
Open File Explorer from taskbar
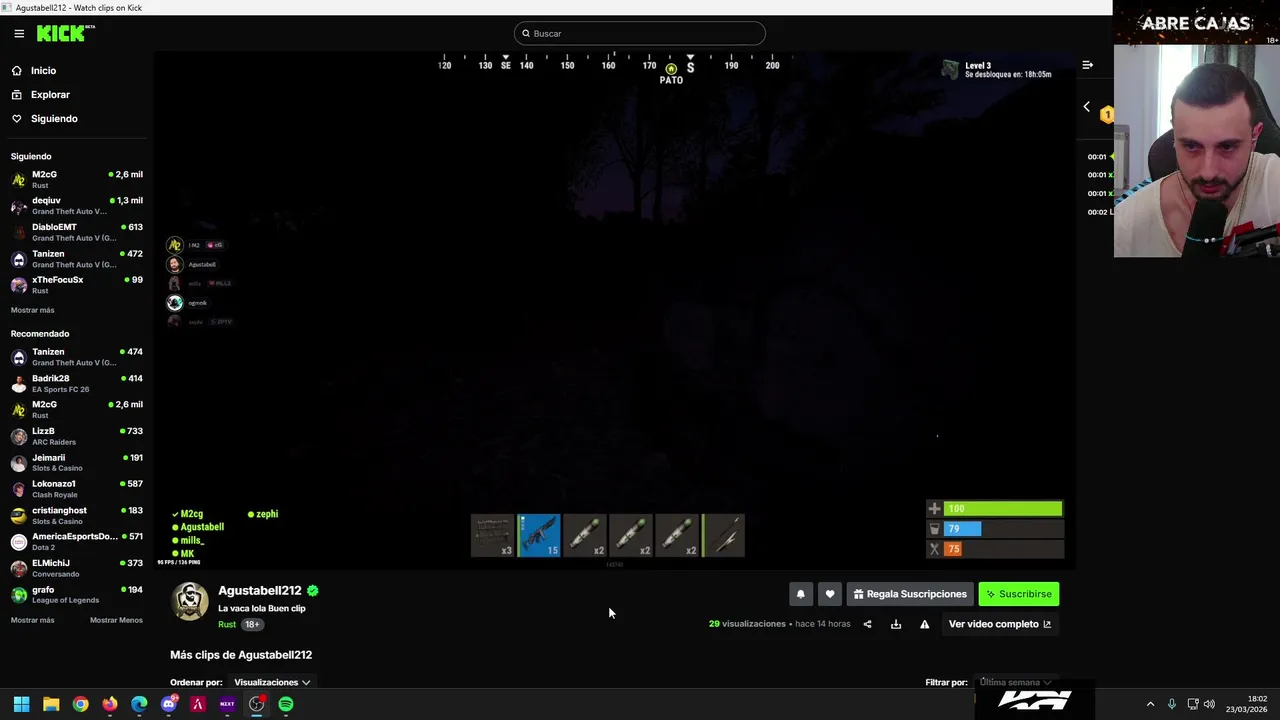tap(51, 704)
